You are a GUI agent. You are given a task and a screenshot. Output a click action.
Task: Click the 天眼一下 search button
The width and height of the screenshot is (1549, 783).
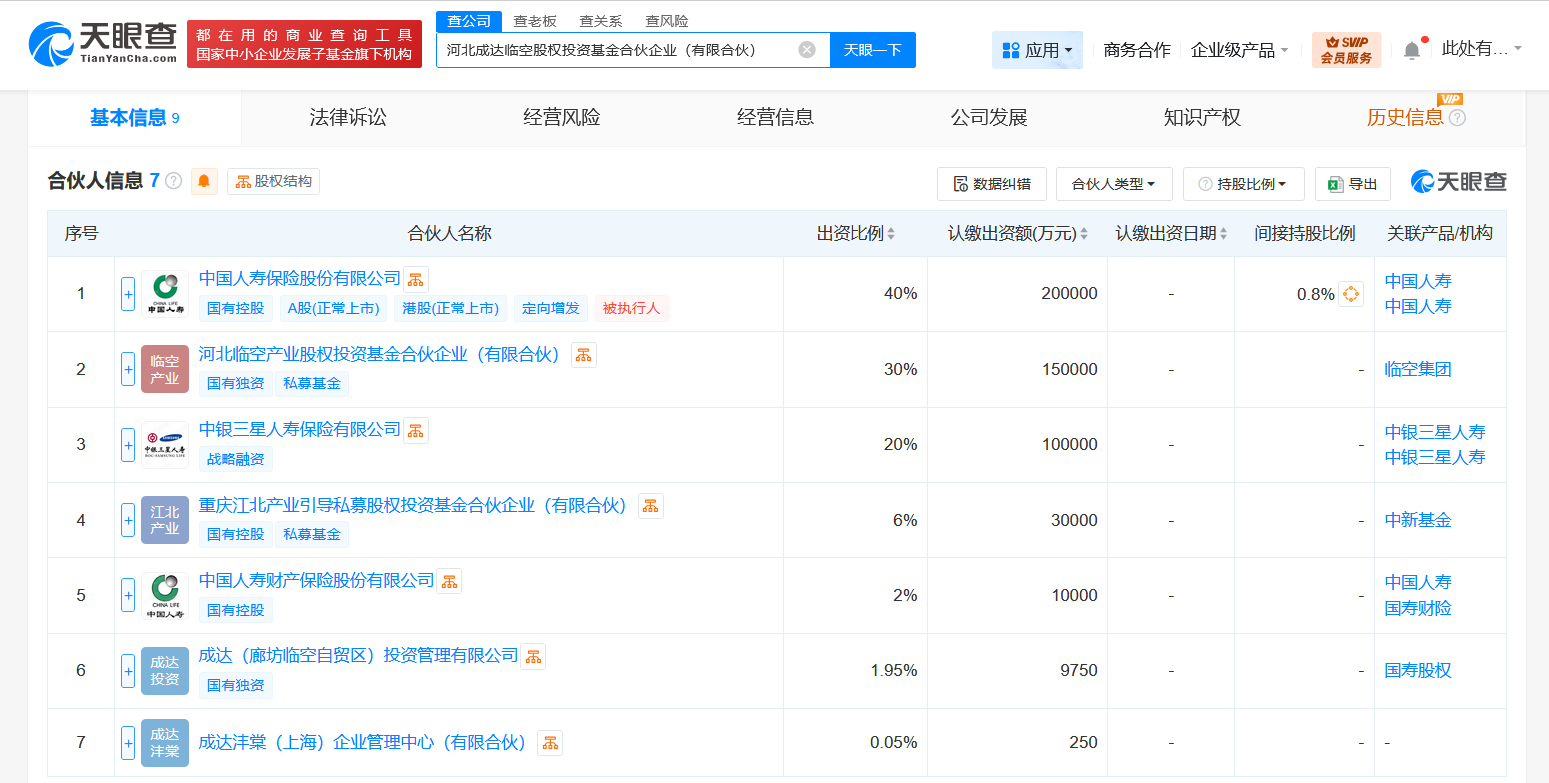(873, 49)
